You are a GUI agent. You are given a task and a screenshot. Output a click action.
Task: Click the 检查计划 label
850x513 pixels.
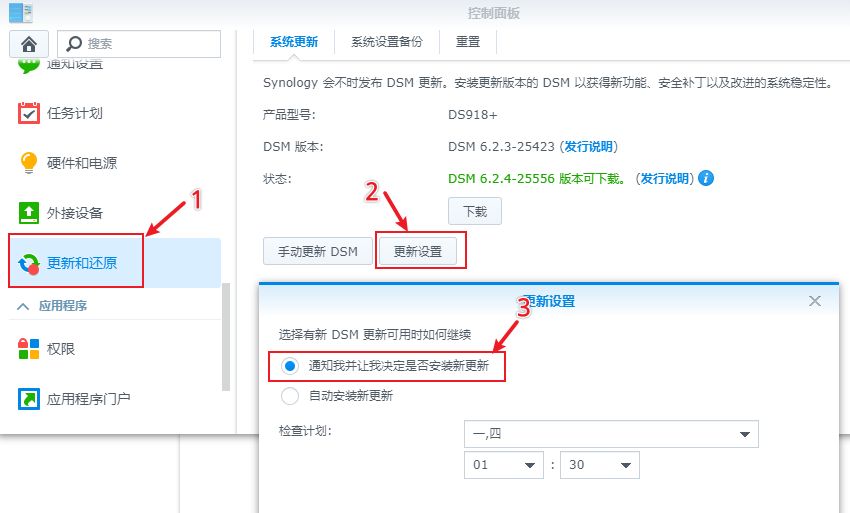(x=305, y=431)
